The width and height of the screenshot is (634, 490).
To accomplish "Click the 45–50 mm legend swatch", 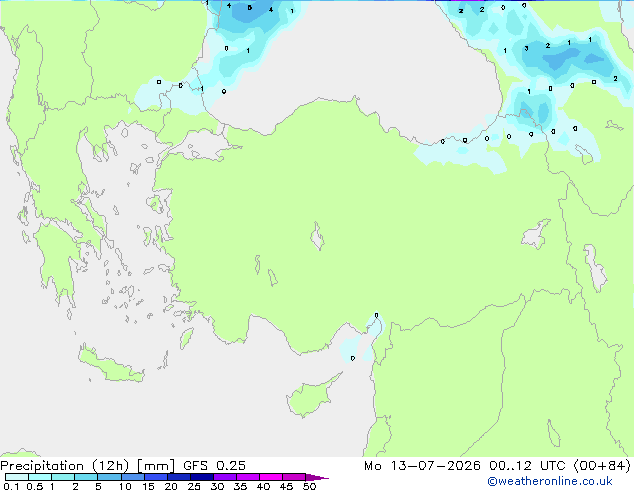I will pos(294,477).
